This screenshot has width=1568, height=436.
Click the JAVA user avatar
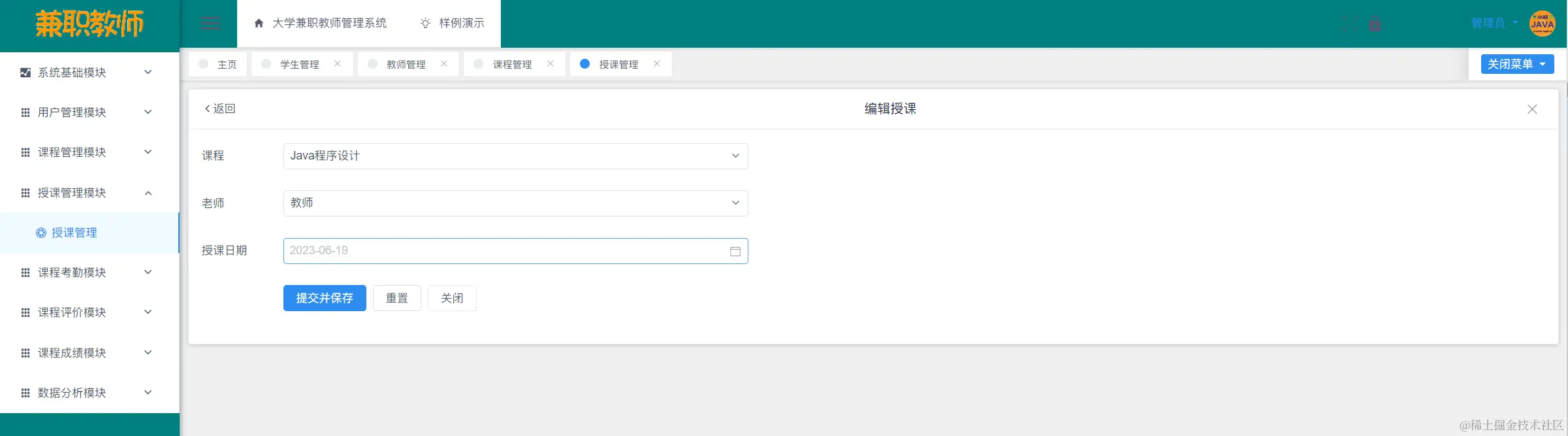(x=1543, y=24)
